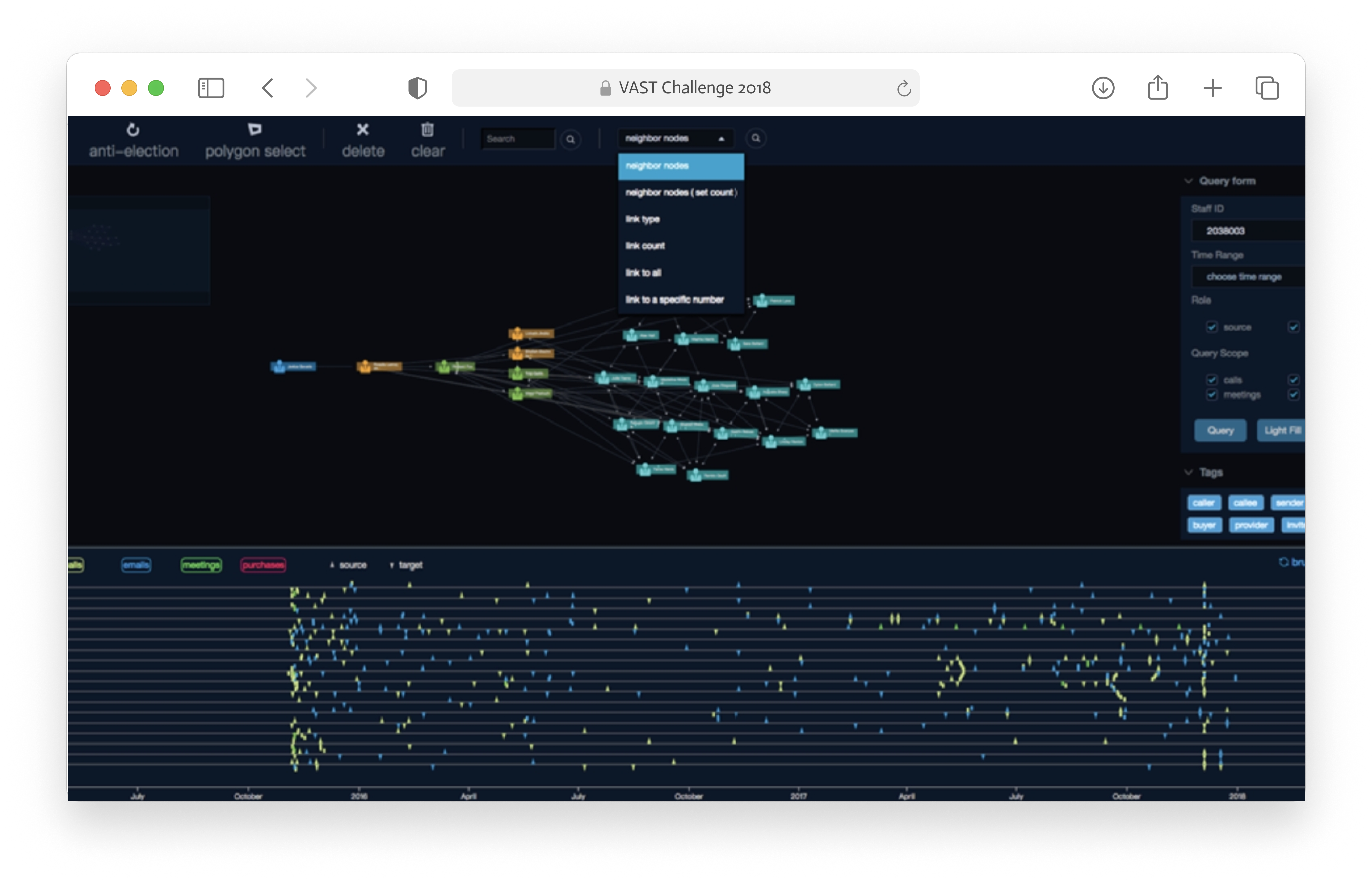Choose neighbor nodes (set count) option

[x=681, y=193]
